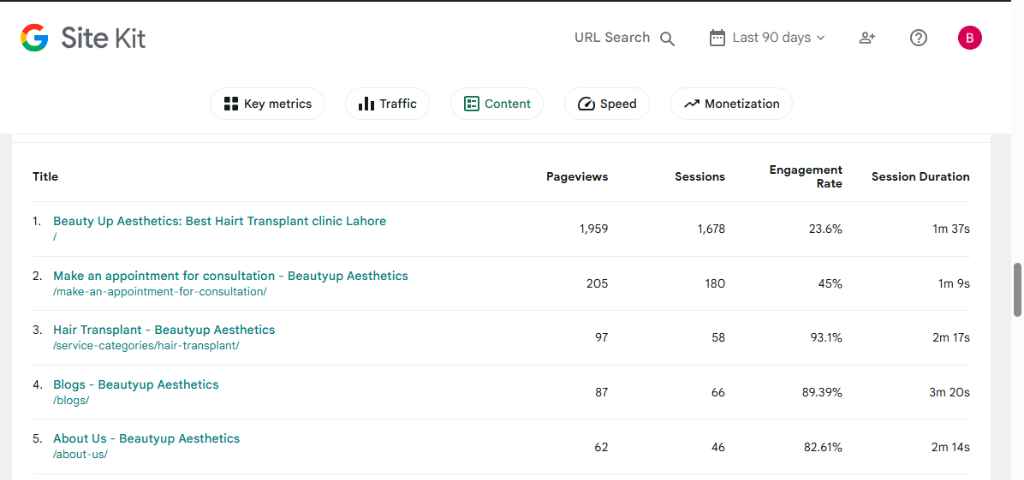The width and height of the screenshot is (1024, 480).
Task: Click the Site Kit title text
Action: (x=103, y=38)
